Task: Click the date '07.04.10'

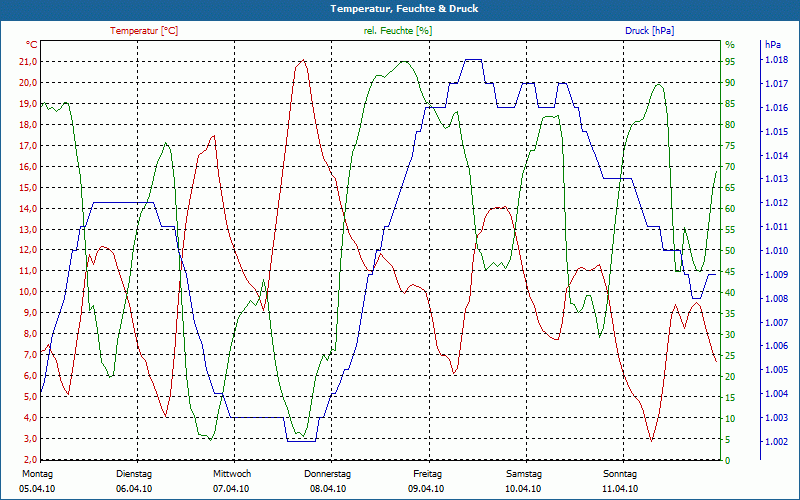Action: point(231,489)
